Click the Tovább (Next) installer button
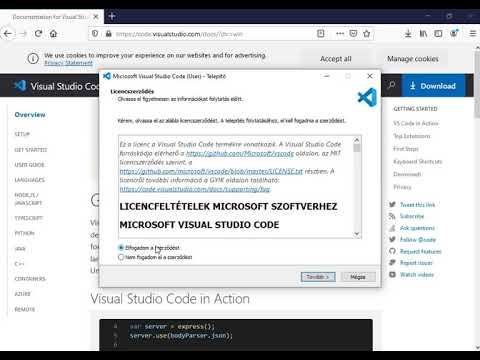 coord(318,277)
